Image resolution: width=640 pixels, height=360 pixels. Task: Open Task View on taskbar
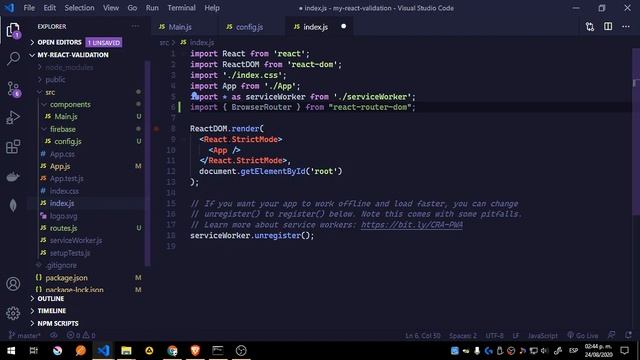tap(34, 351)
